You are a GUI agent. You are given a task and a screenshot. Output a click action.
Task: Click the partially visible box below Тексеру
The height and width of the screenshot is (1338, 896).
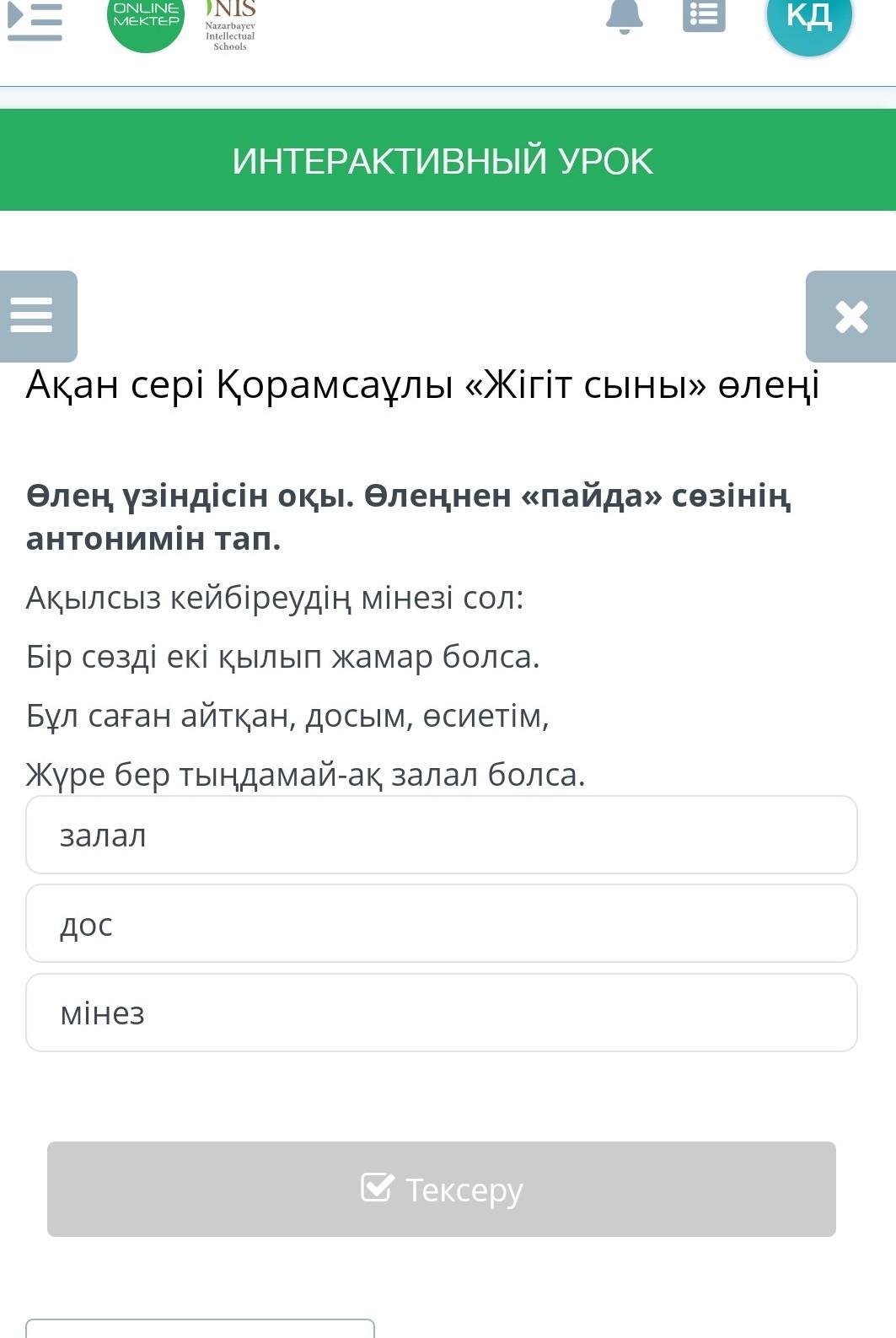pos(200,1328)
